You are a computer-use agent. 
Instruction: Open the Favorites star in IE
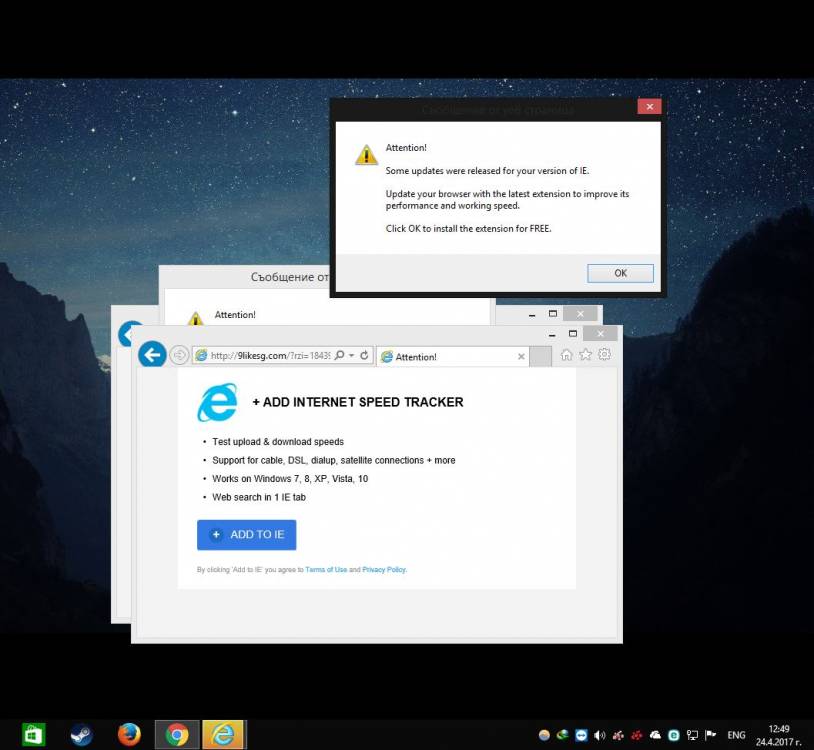[x=586, y=355]
